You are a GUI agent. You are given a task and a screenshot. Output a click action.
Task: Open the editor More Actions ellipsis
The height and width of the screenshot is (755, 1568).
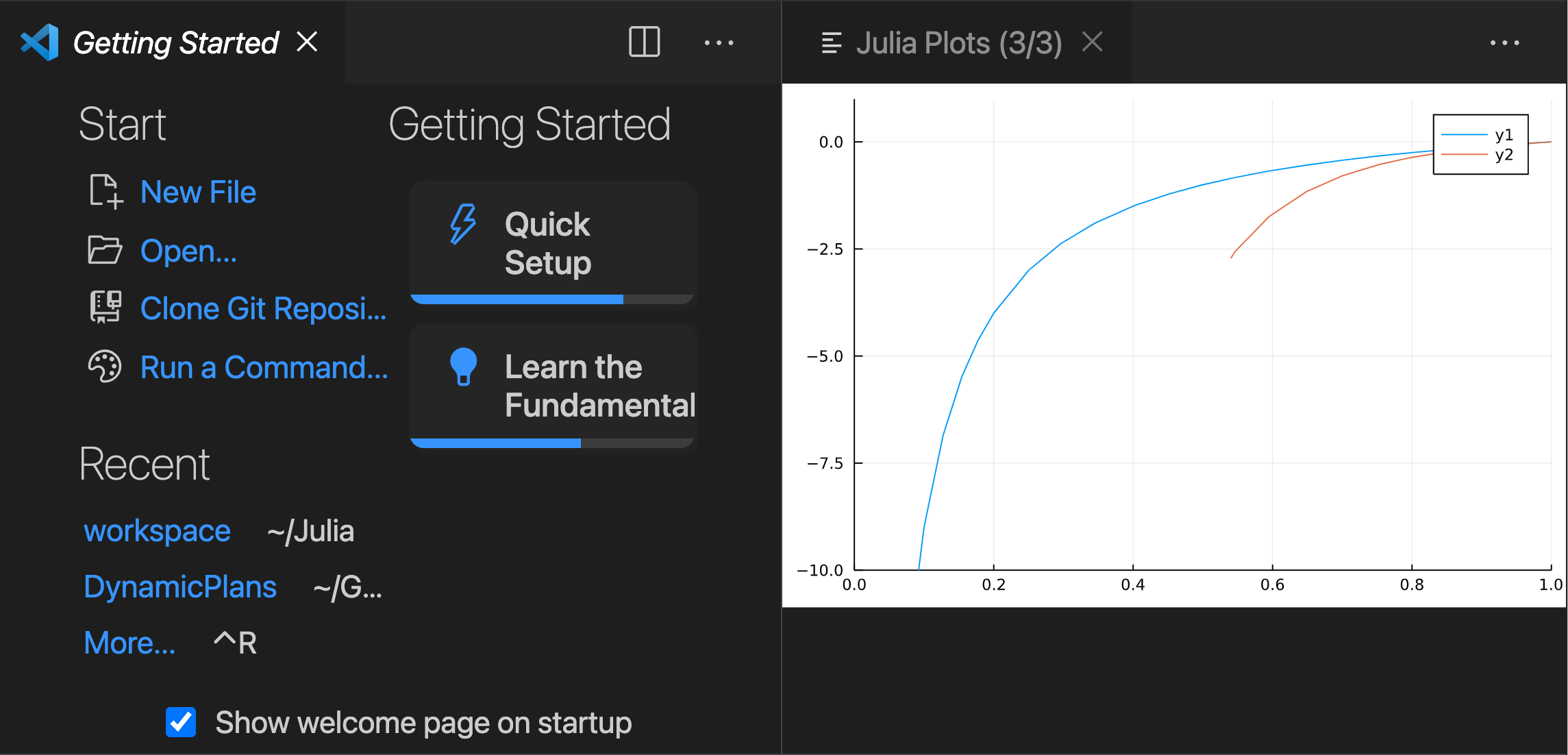[719, 42]
